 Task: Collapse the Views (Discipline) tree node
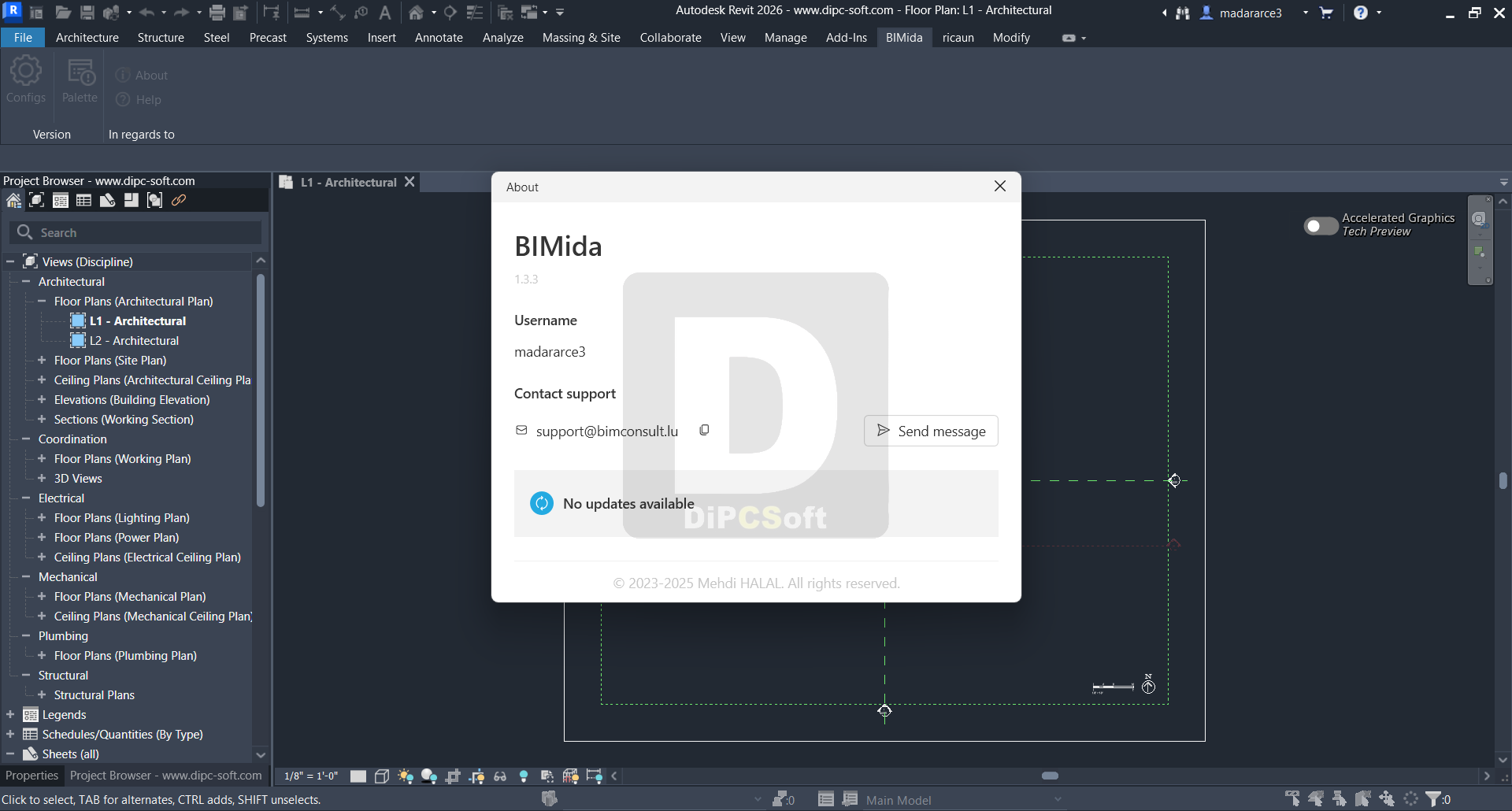point(10,261)
